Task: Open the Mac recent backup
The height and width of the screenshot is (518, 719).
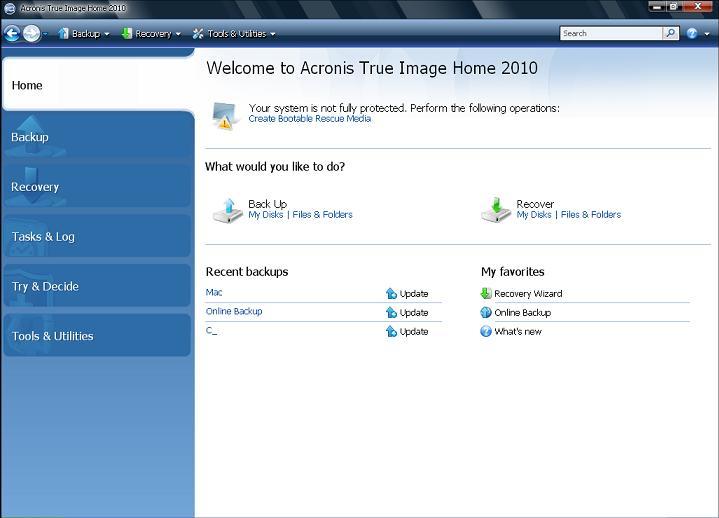Action: point(214,292)
